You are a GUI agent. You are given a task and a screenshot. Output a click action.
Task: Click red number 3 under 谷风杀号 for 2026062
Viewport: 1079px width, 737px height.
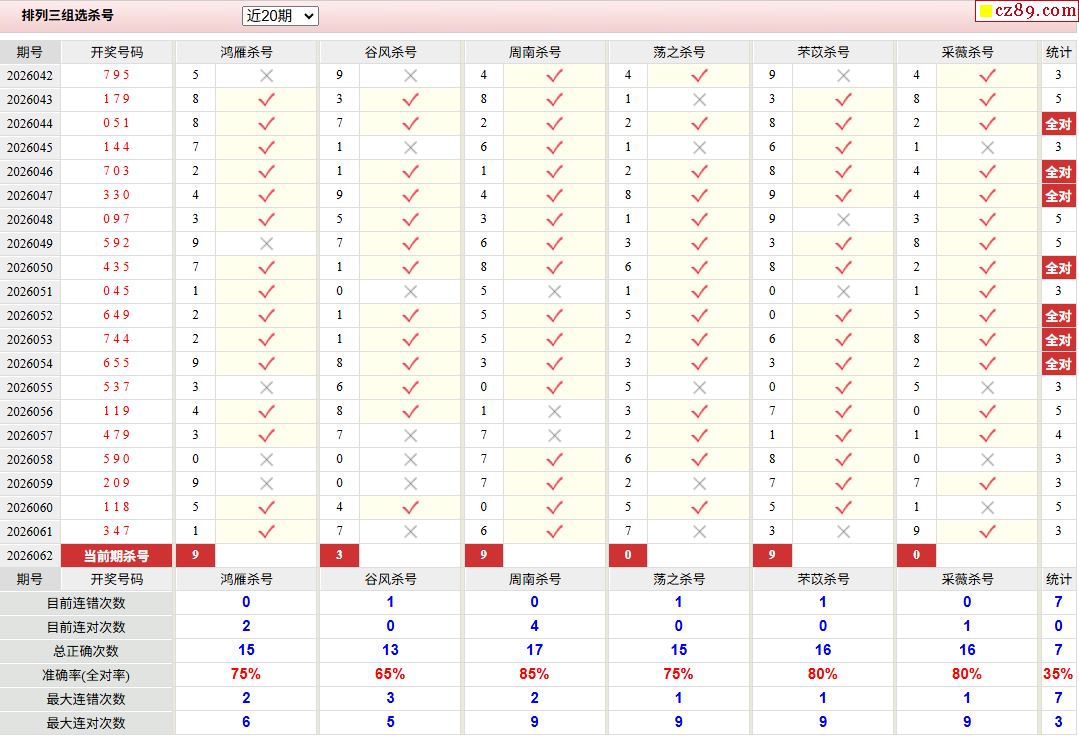339,556
